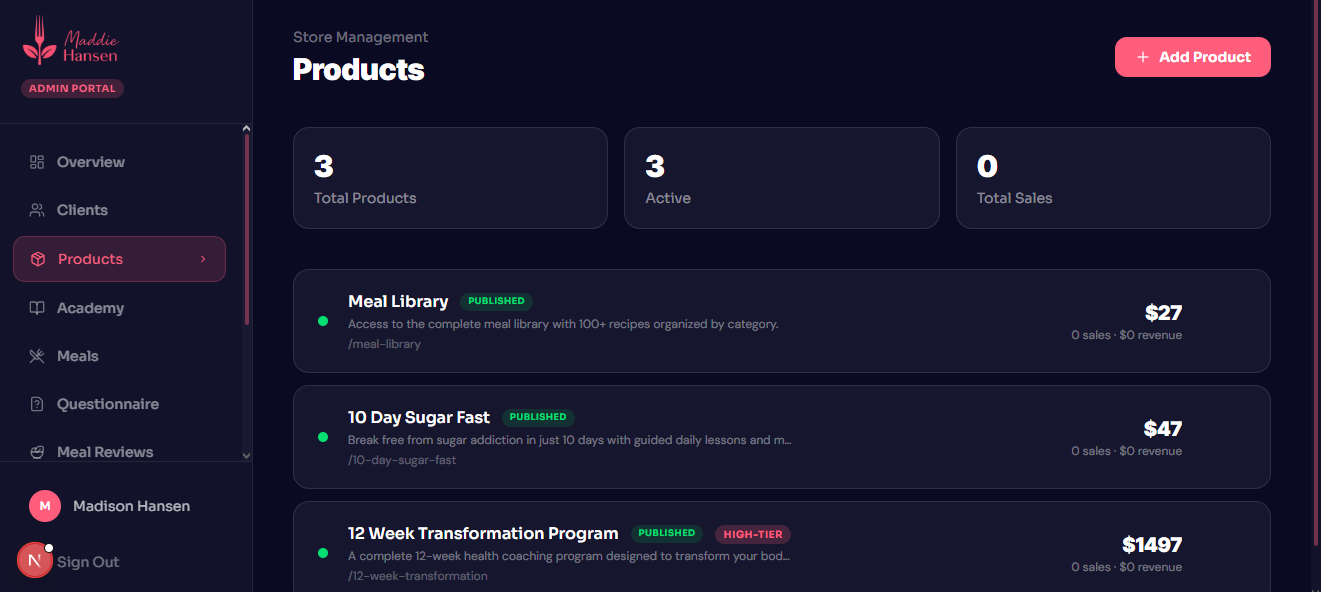1321x592 pixels.
Task: Toggle 12 Week Transformation Program's status dot
Action: tap(322, 553)
